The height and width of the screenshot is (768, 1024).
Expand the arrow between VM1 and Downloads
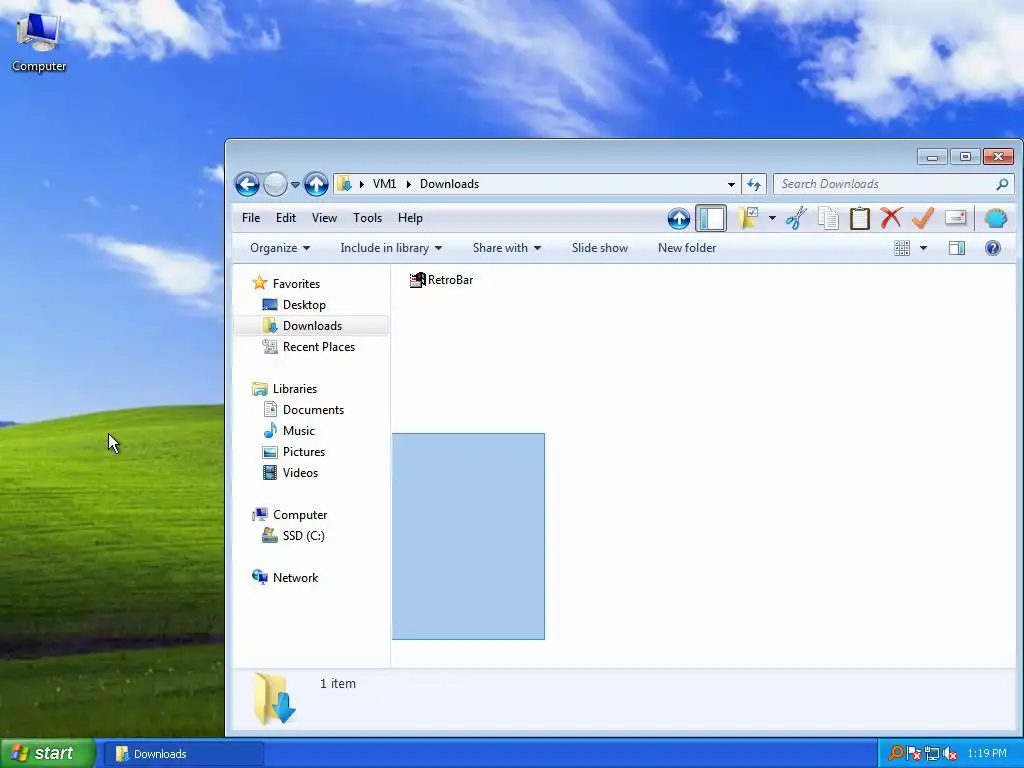(x=409, y=184)
